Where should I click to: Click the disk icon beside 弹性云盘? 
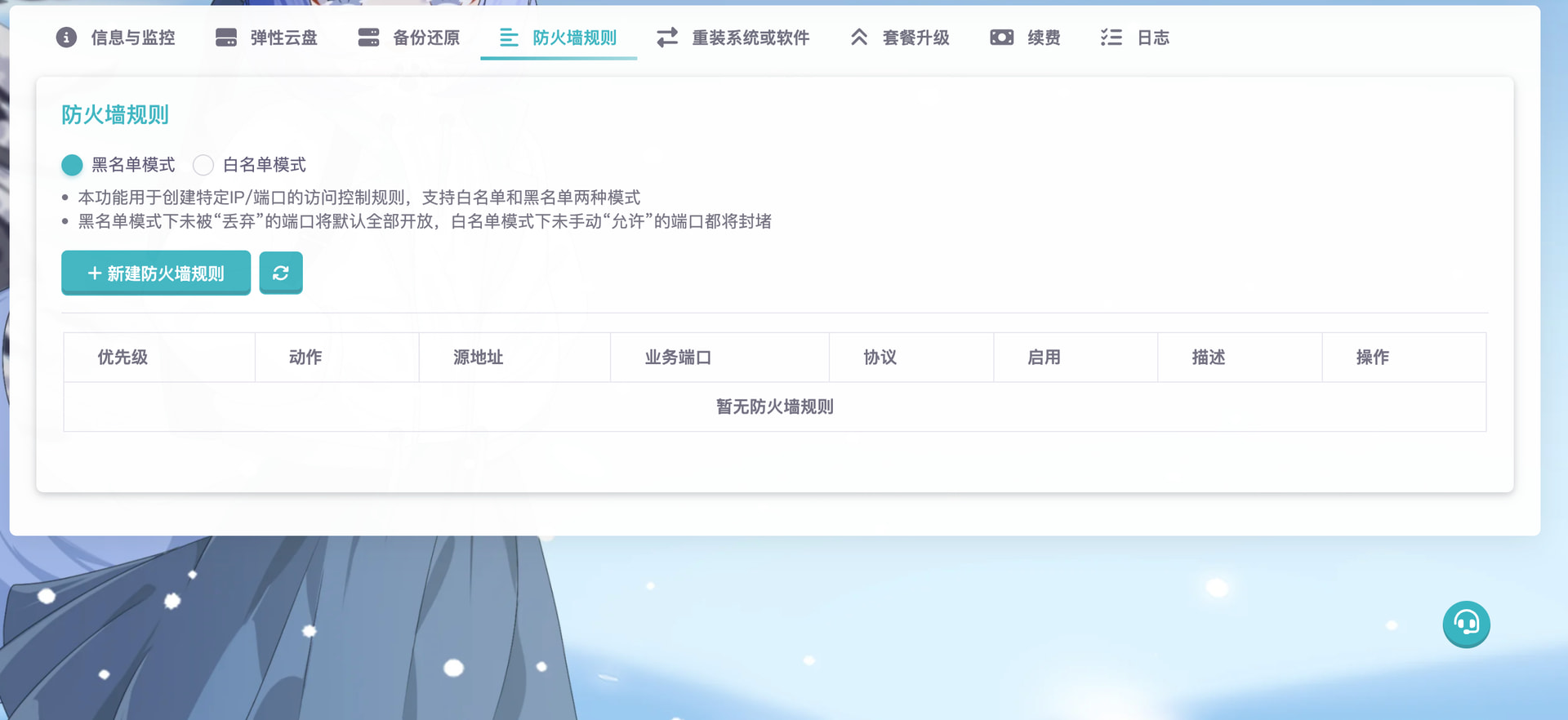[226, 38]
